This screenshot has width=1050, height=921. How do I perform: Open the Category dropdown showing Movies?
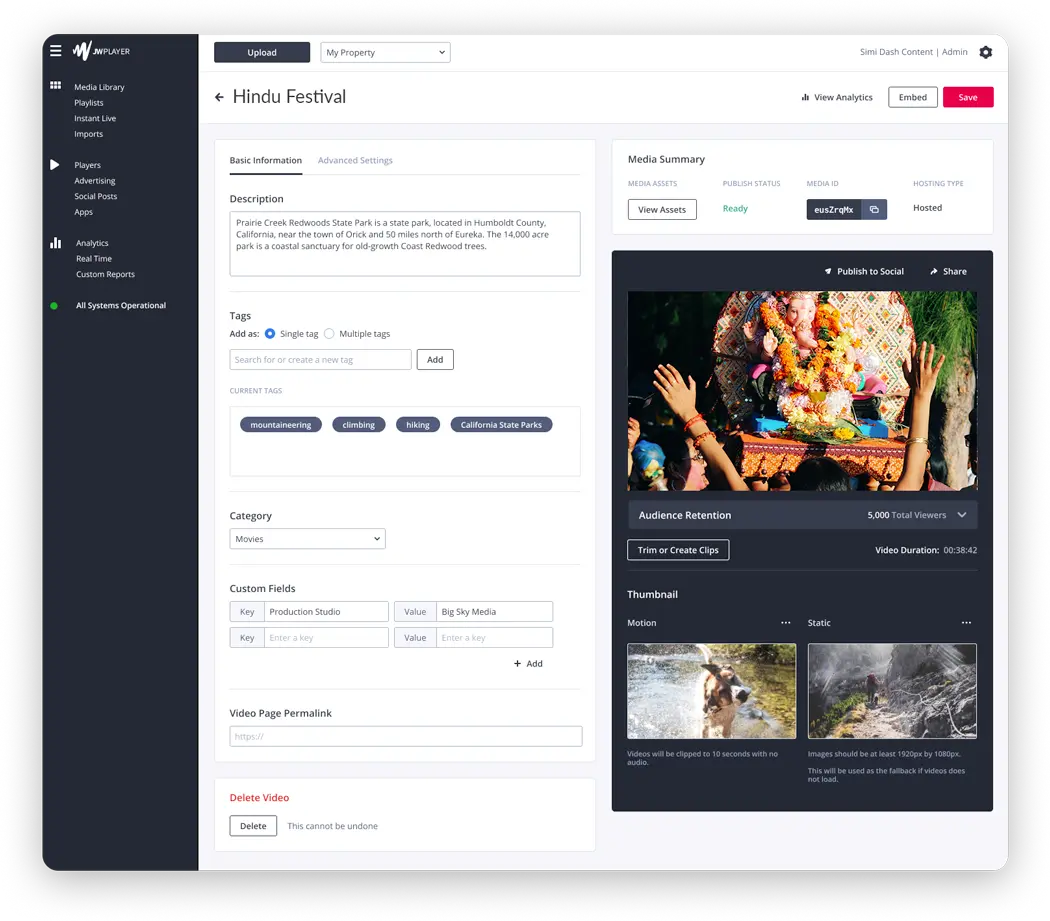click(x=307, y=539)
